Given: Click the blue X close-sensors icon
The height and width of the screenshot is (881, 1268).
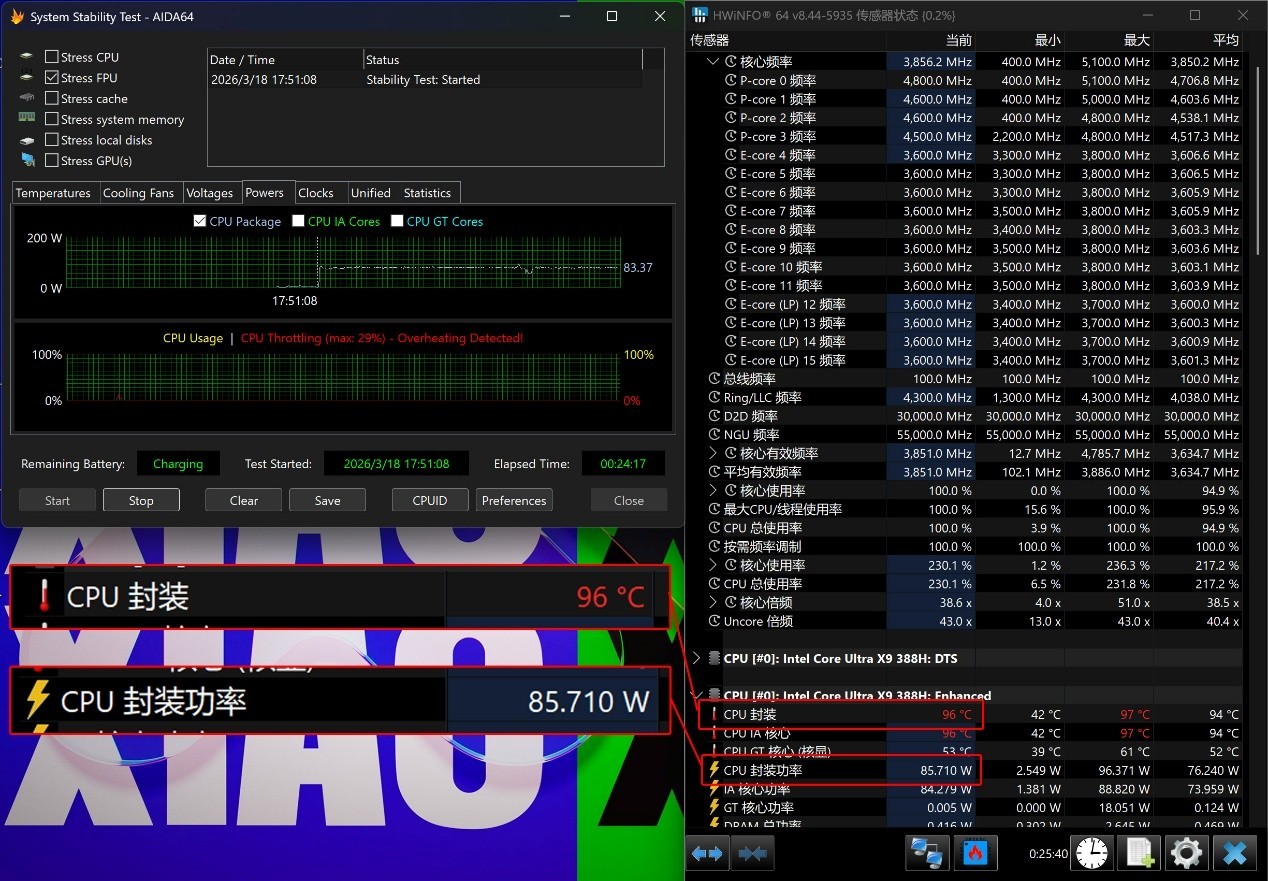Looking at the screenshot, I should coord(1235,853).
